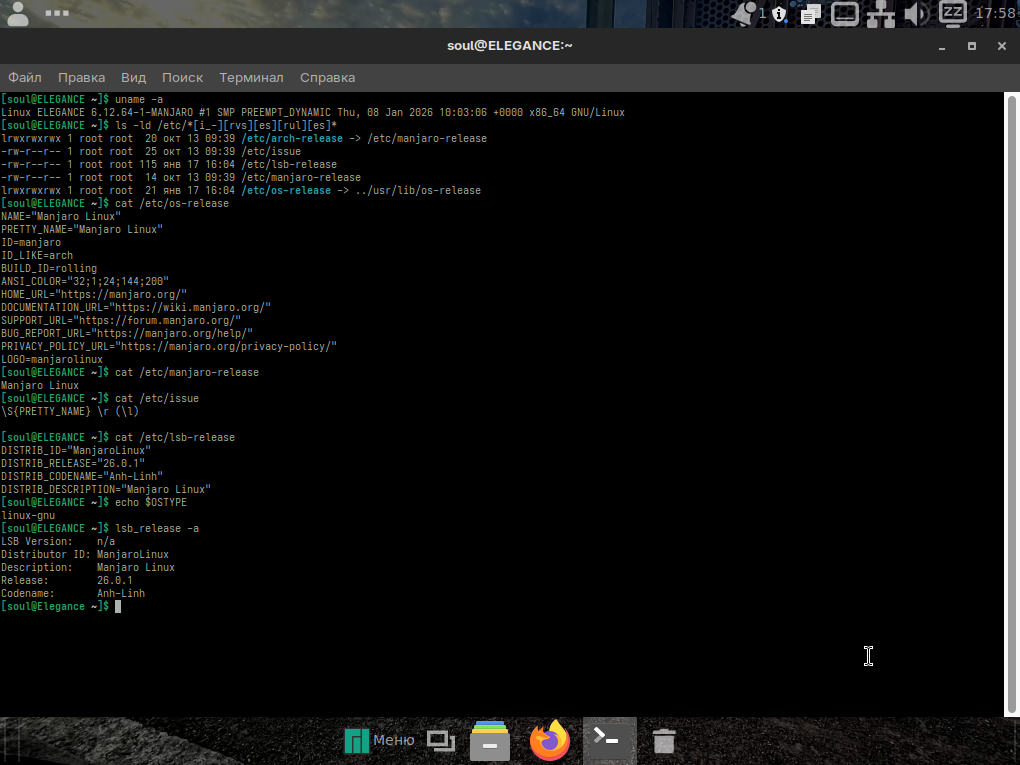The width and height of the screenshot is (1020, 765).
Task: Open the Файл menu
Action: pyautogui.click(x=25, y=77)
